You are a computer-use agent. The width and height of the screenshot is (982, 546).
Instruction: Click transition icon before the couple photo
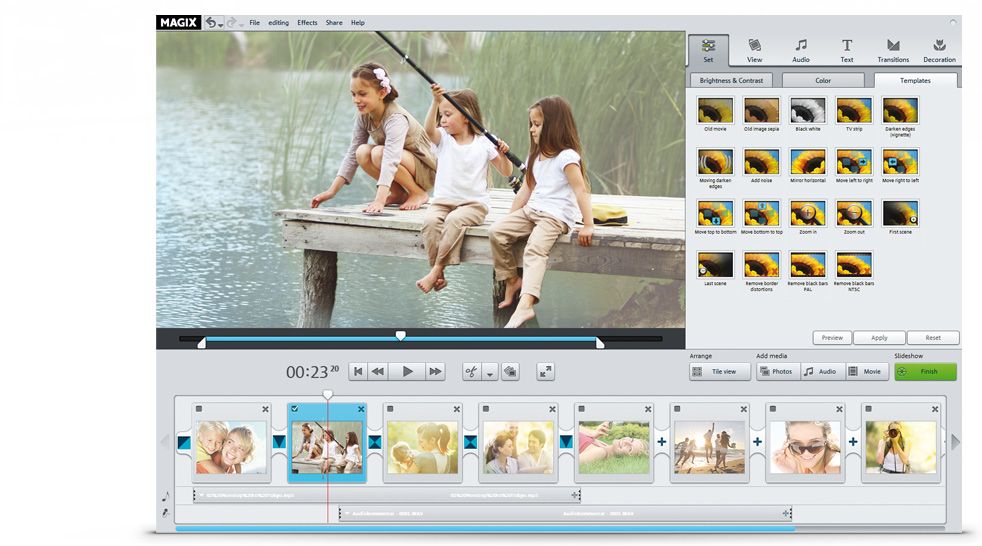pyautogui.click(x=470, y=442)
